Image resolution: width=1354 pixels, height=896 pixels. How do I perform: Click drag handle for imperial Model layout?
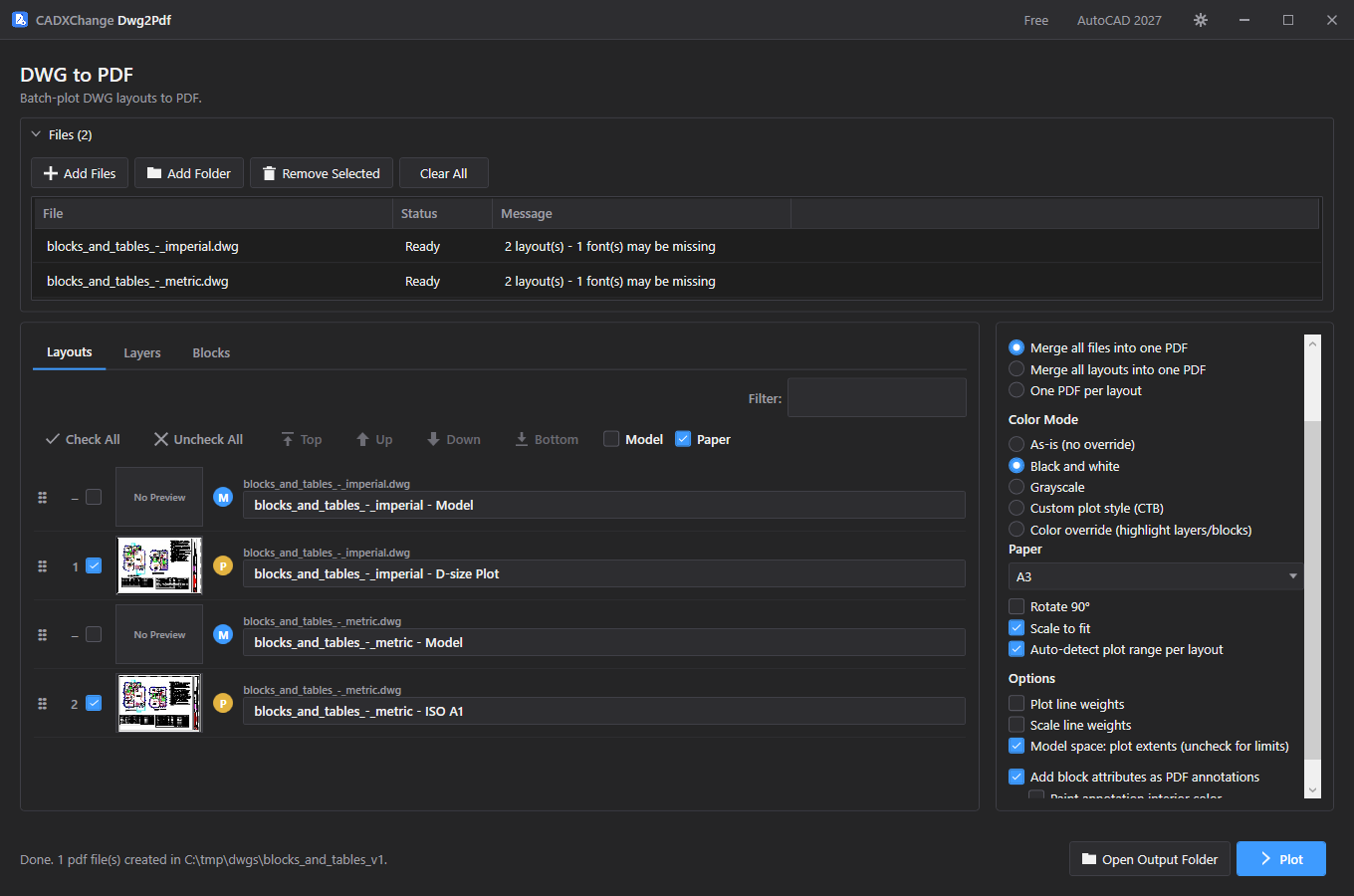click(42, 498)
